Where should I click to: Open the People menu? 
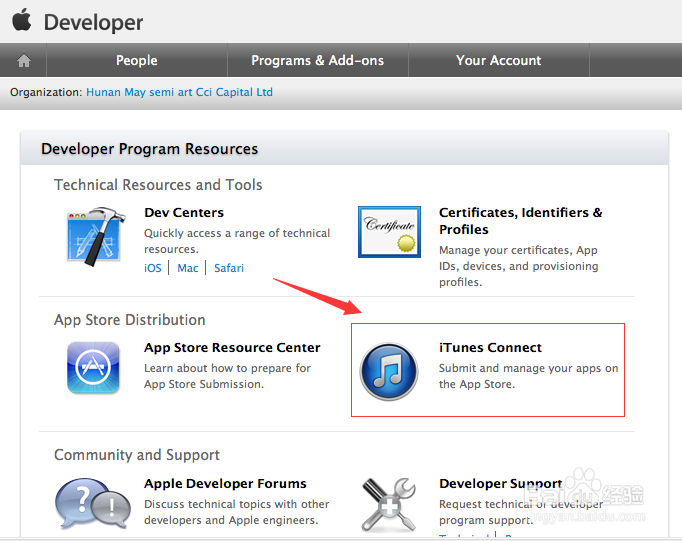pos(137,60)
